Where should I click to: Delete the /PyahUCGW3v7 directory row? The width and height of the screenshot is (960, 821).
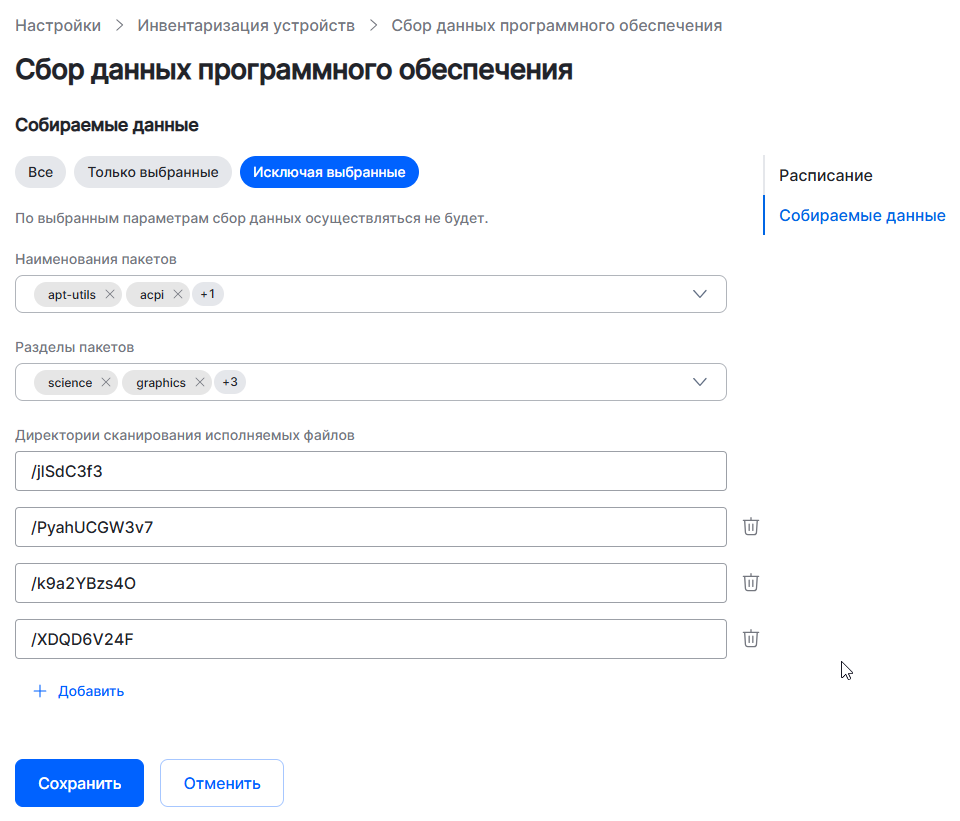(x=751, y=527)
